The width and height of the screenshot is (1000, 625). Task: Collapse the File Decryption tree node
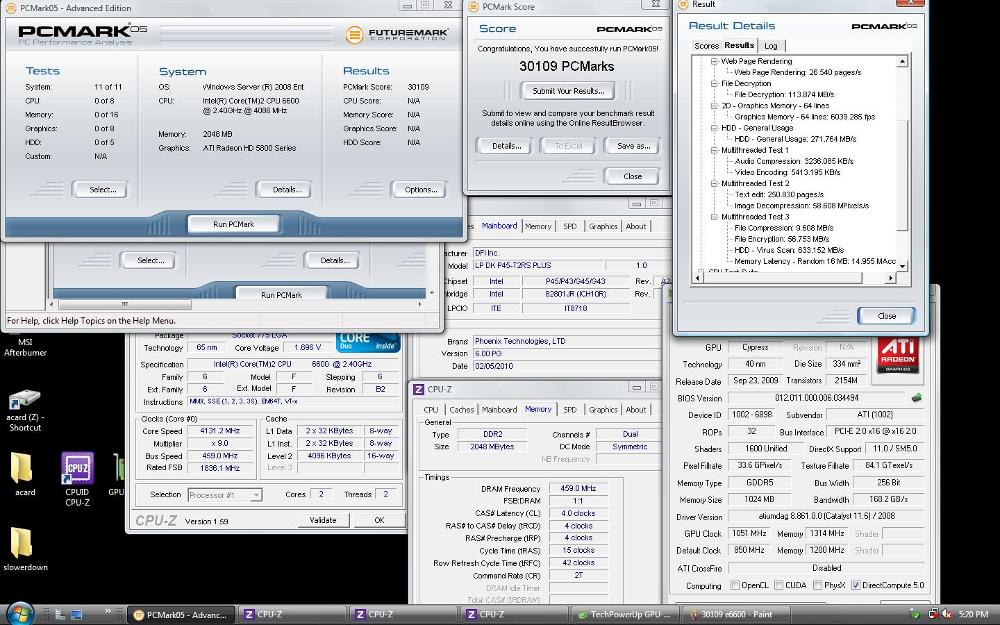[x=714, y=84]
